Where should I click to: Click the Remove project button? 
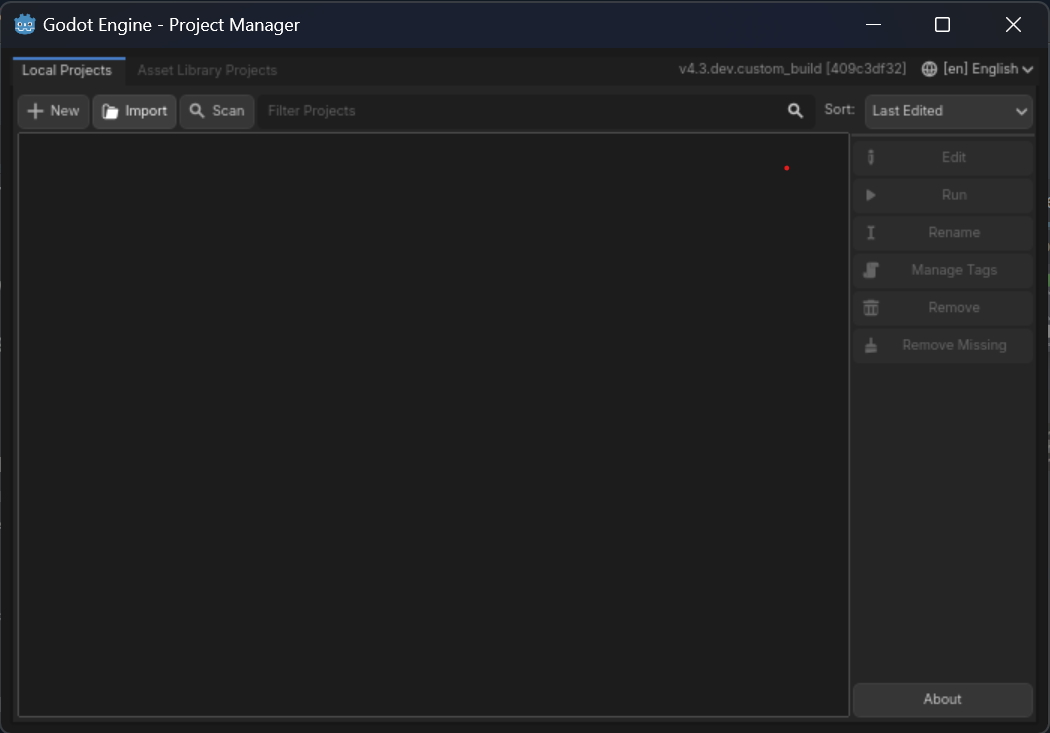tap(942, 307)
